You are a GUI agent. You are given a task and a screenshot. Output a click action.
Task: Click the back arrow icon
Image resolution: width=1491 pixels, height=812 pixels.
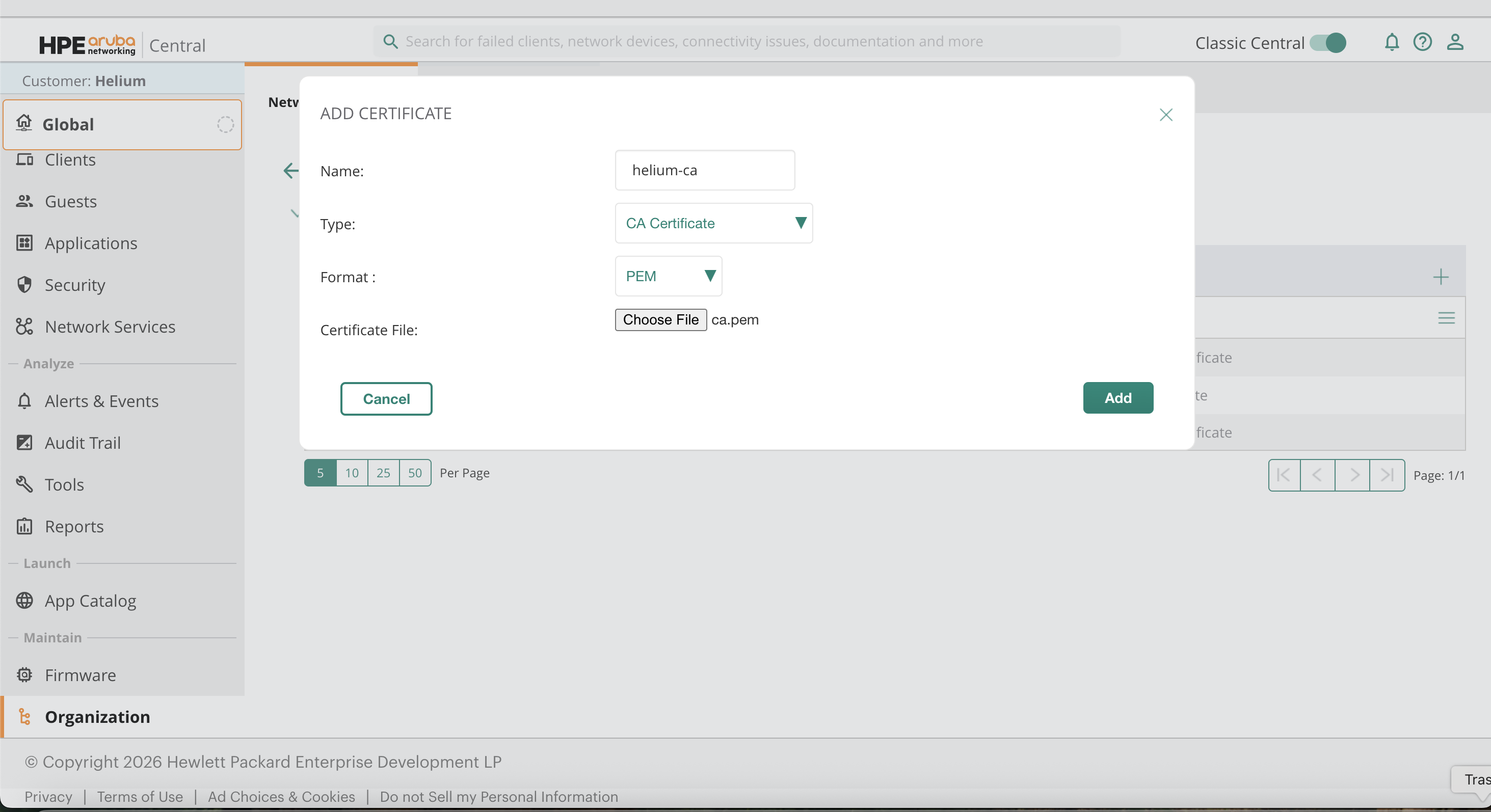(x=290, y=170)
